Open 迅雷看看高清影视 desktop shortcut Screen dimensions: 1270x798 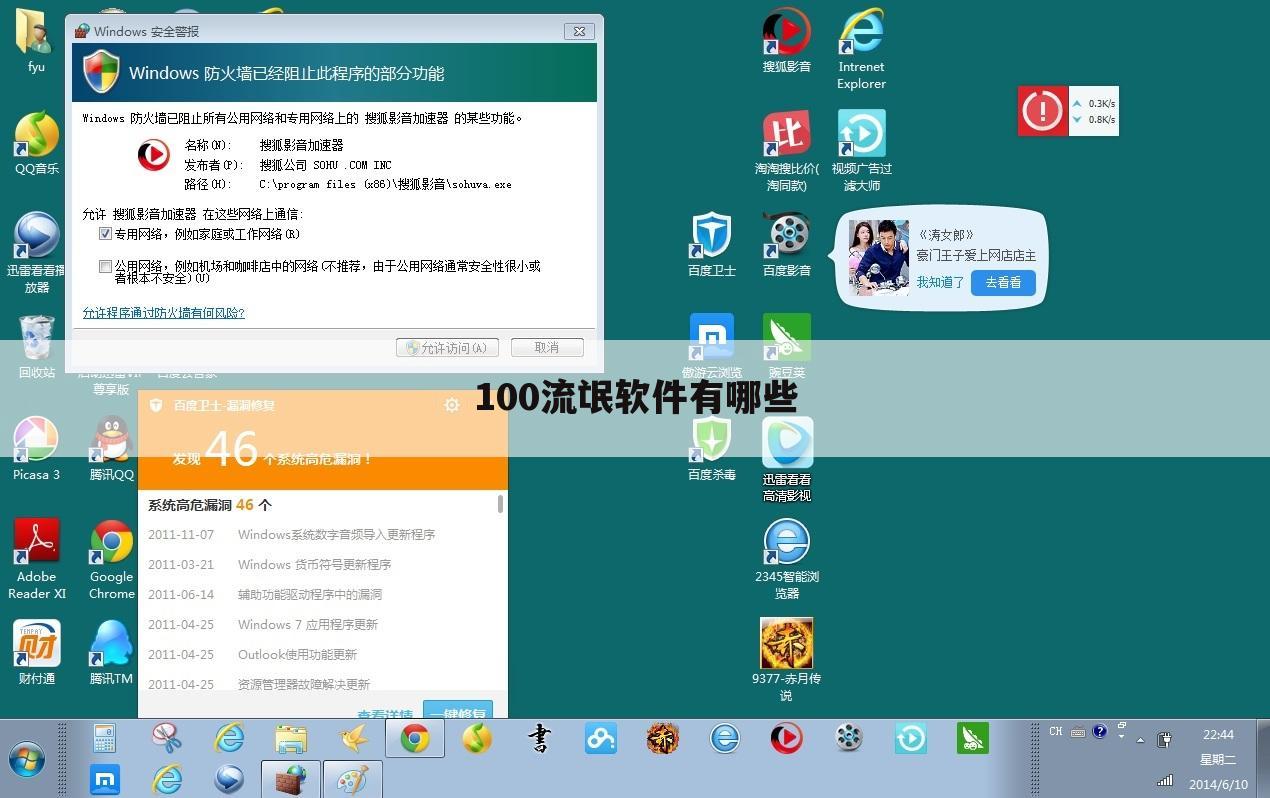click(786, 458)
